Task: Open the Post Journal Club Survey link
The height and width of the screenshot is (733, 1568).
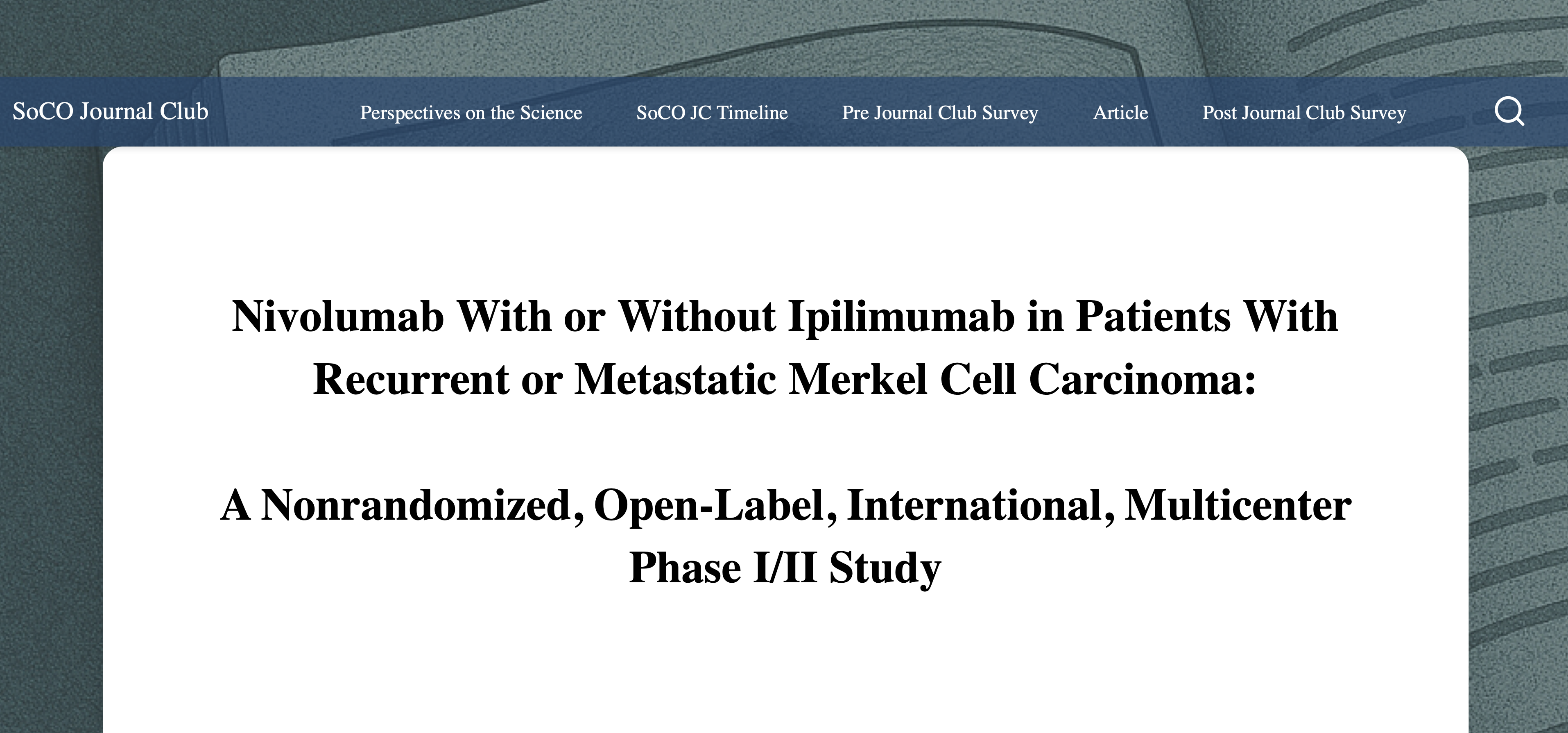Action: pos(1304,113)
